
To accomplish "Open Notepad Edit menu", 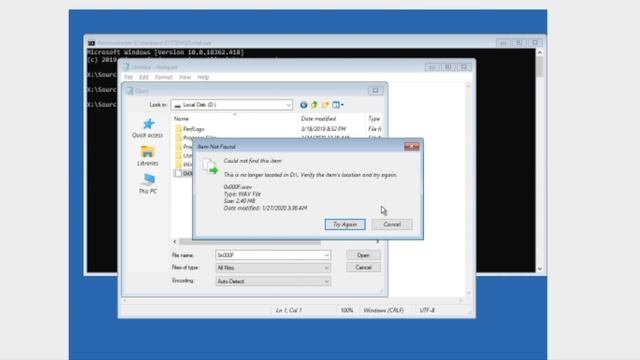I will 143,77.
